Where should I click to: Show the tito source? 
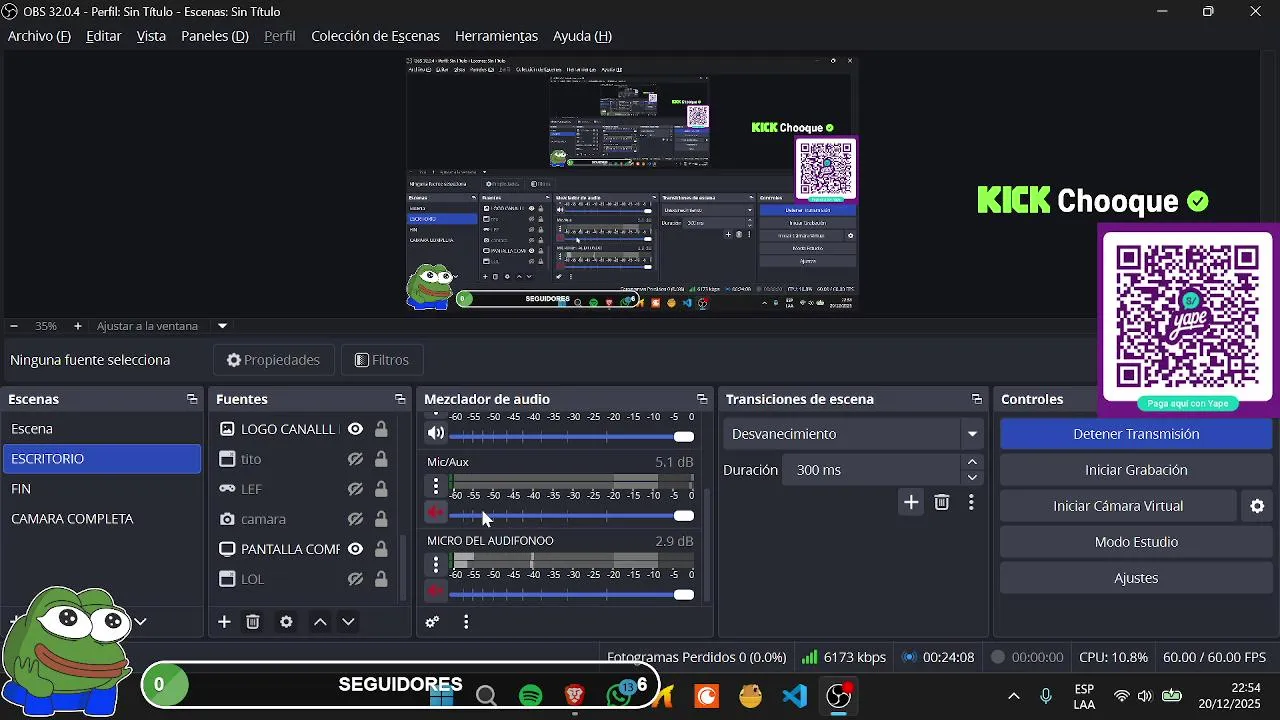pos(355,459)
